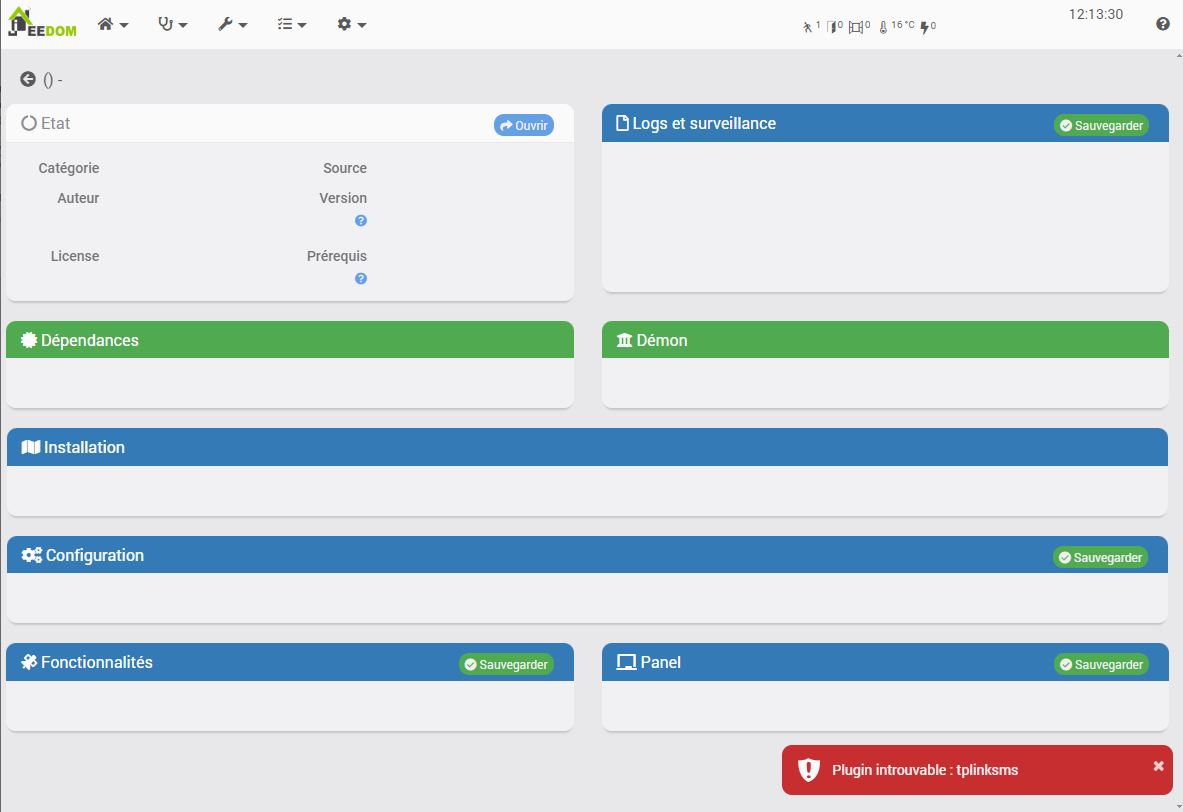Save Logs et surveillance with Sauvegarder

[1101, 125]
